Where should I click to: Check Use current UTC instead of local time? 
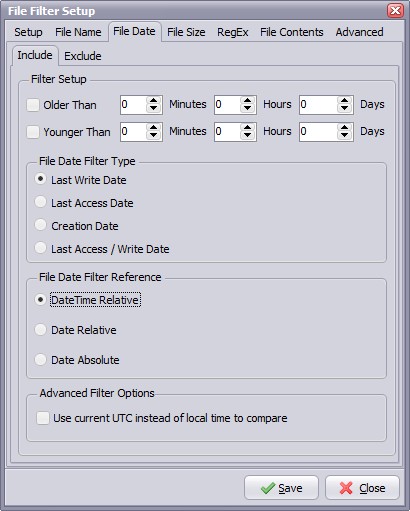pos(43,418)
